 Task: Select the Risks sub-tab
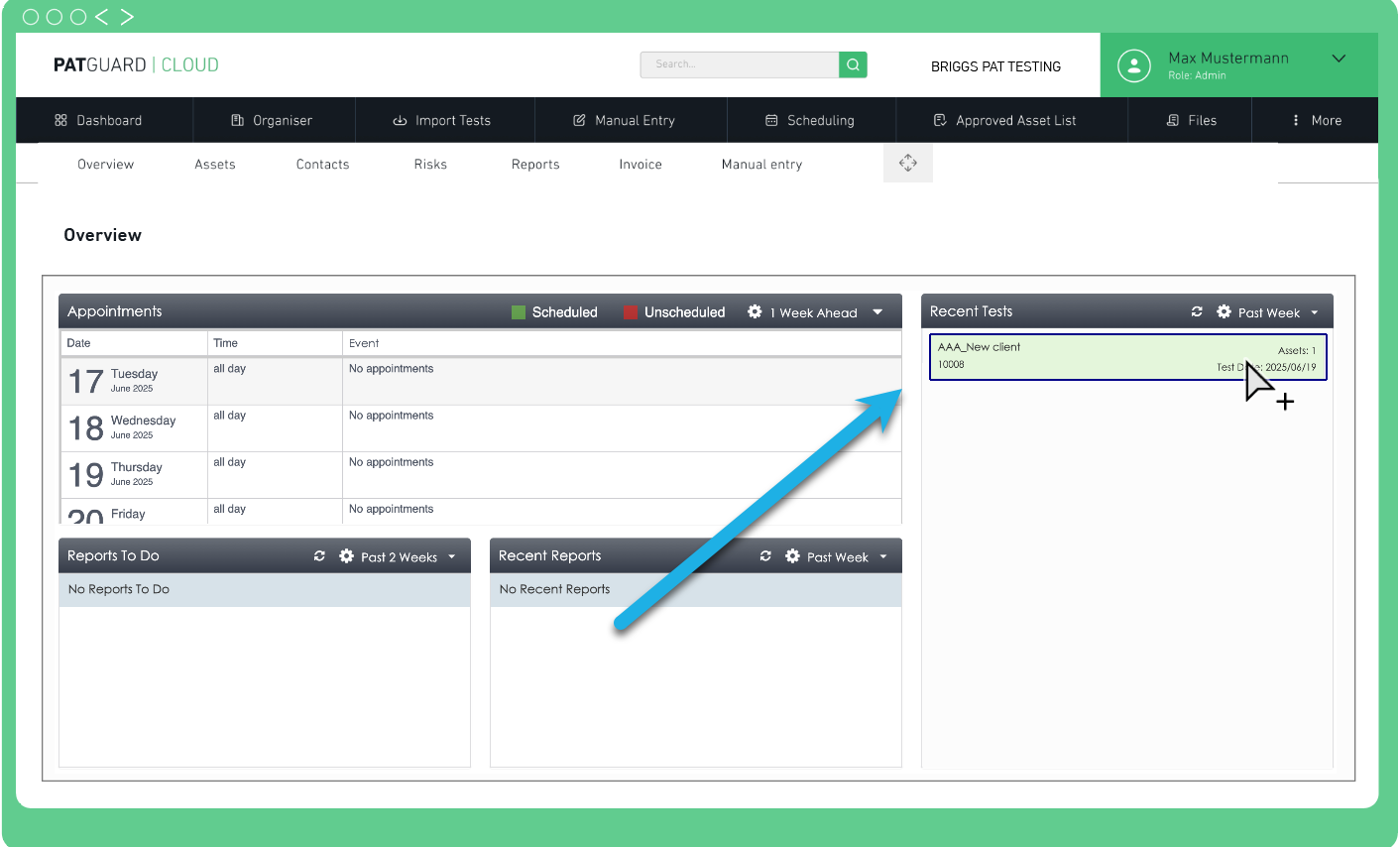point(430,165)
